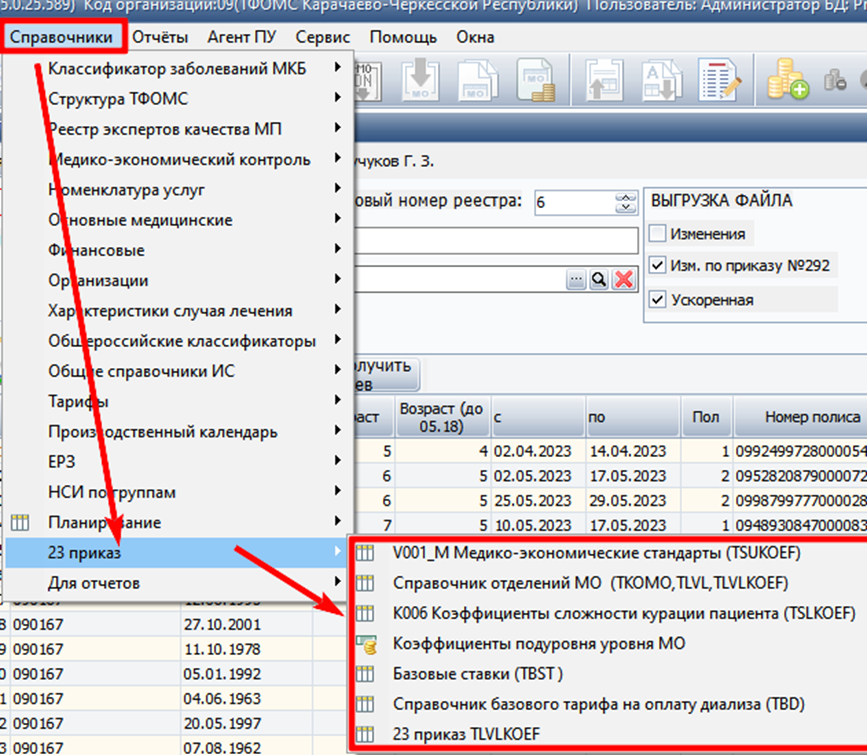Choose Справочник отделений МО (TKOMO,TLVL,TLVLKOEF)
867x755 pixels.
coord(591,583)
